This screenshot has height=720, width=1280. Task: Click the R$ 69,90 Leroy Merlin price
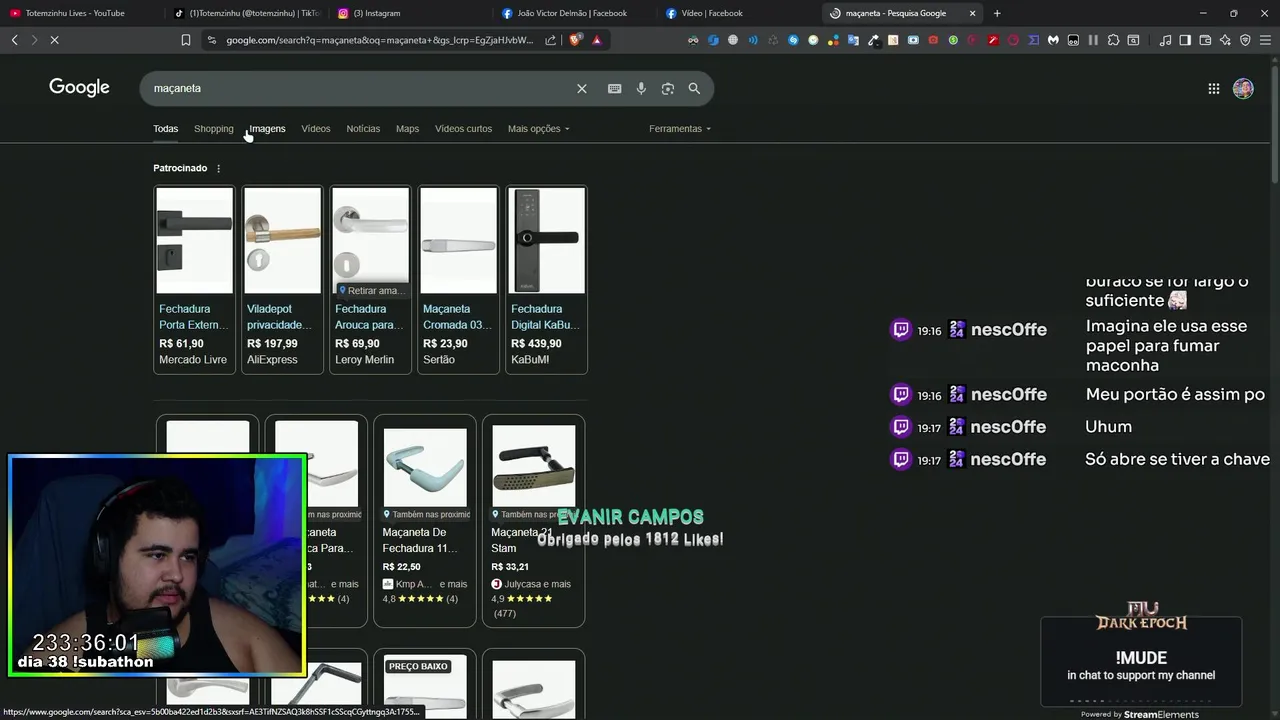tap(357, 344)
